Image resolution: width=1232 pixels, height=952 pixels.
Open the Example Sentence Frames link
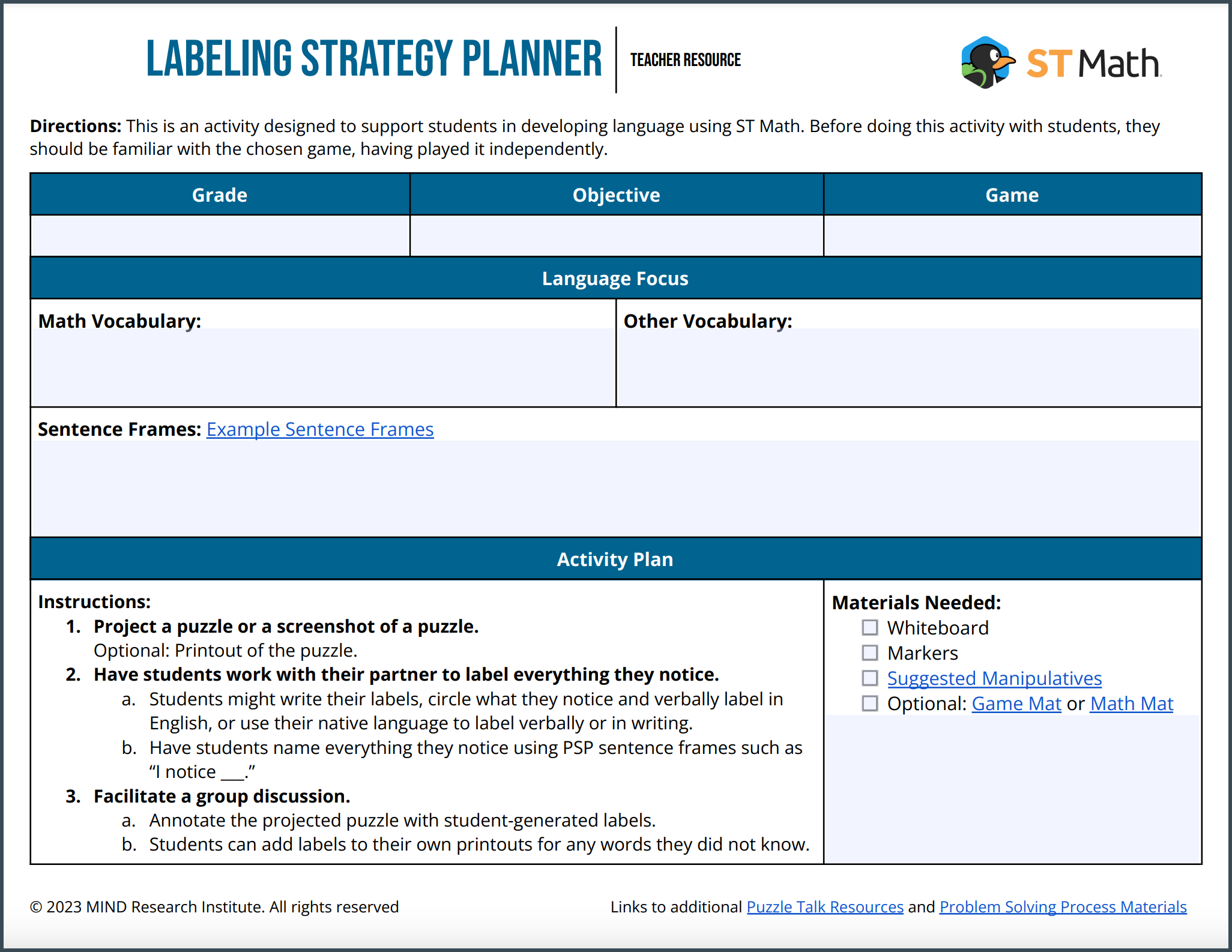coord(320,429)
